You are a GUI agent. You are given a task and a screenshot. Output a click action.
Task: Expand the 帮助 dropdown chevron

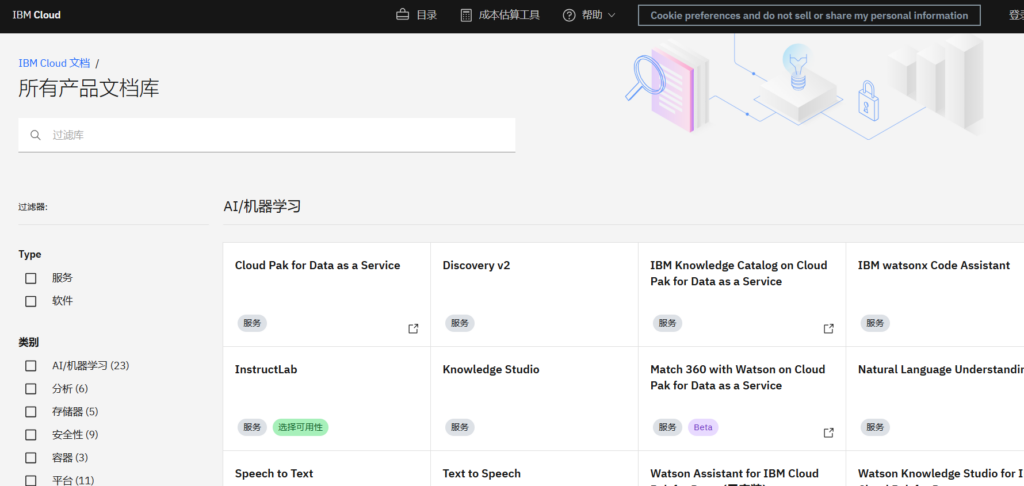pyautogui.click(x=612, y=15)
